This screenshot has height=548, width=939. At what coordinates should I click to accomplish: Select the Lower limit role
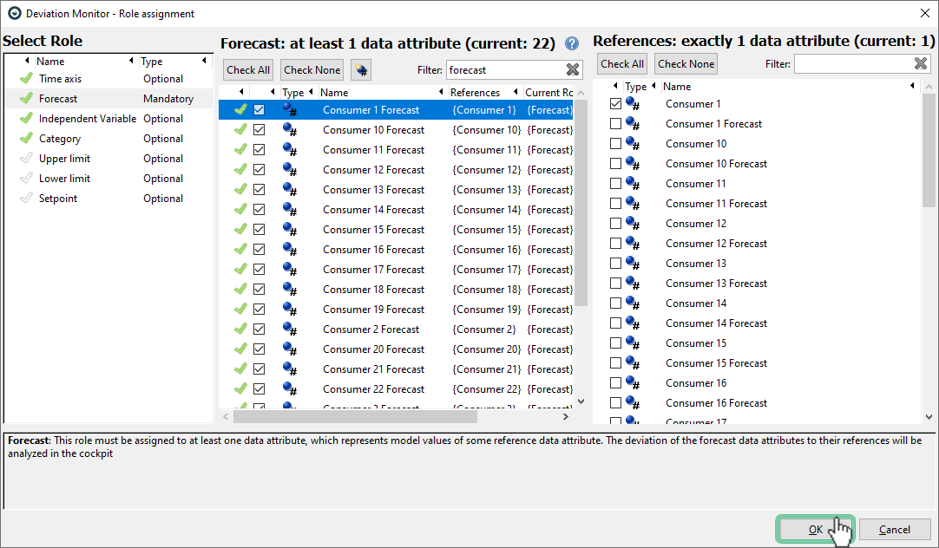[x=109, y=178]
